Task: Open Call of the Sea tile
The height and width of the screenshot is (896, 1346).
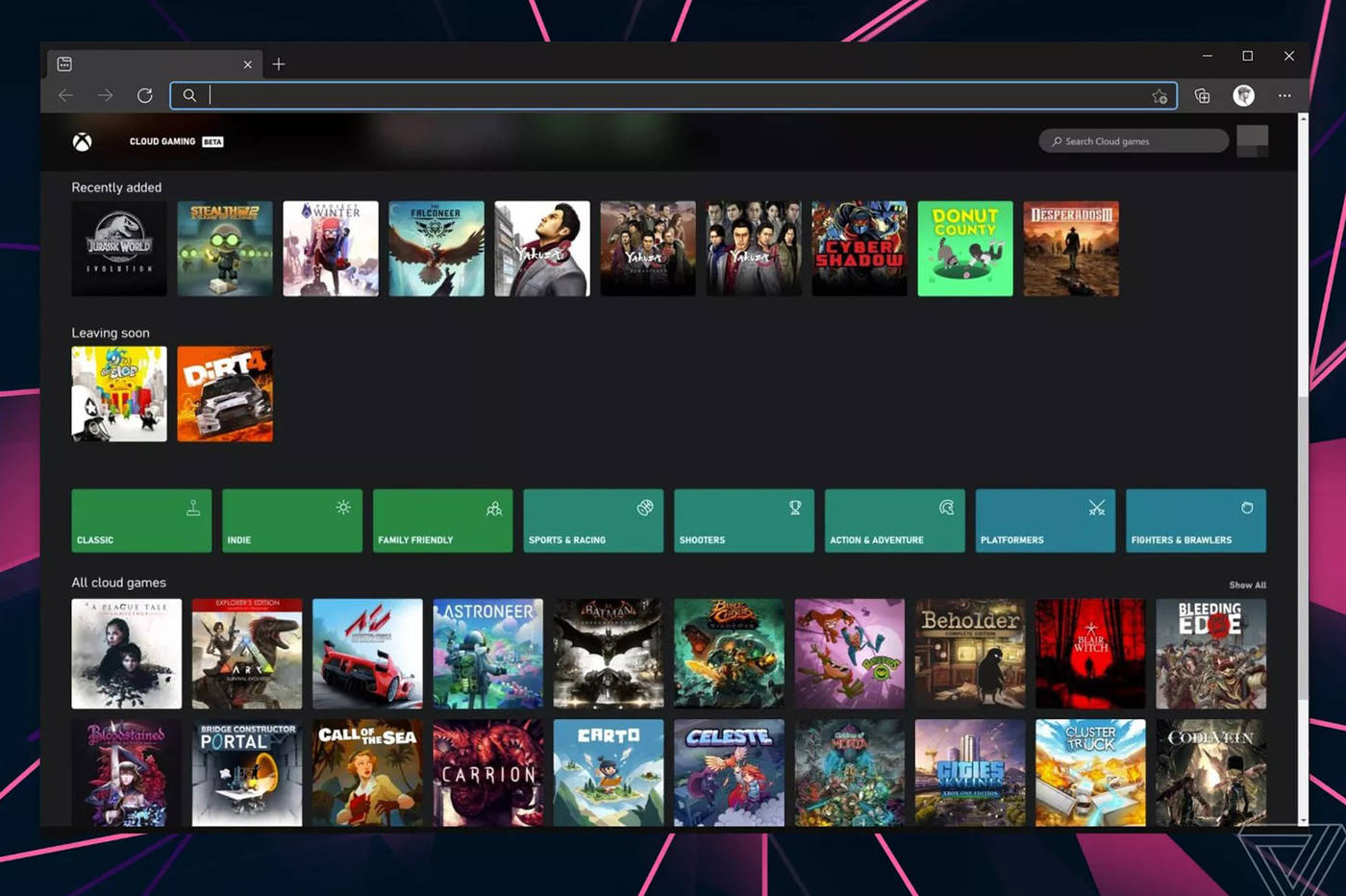Action: 367,773
